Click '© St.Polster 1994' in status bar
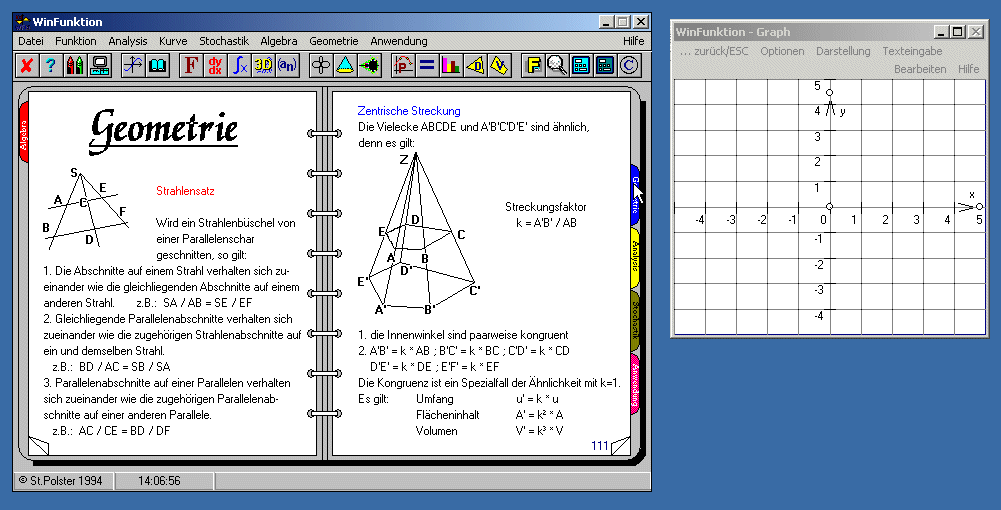 61,481
